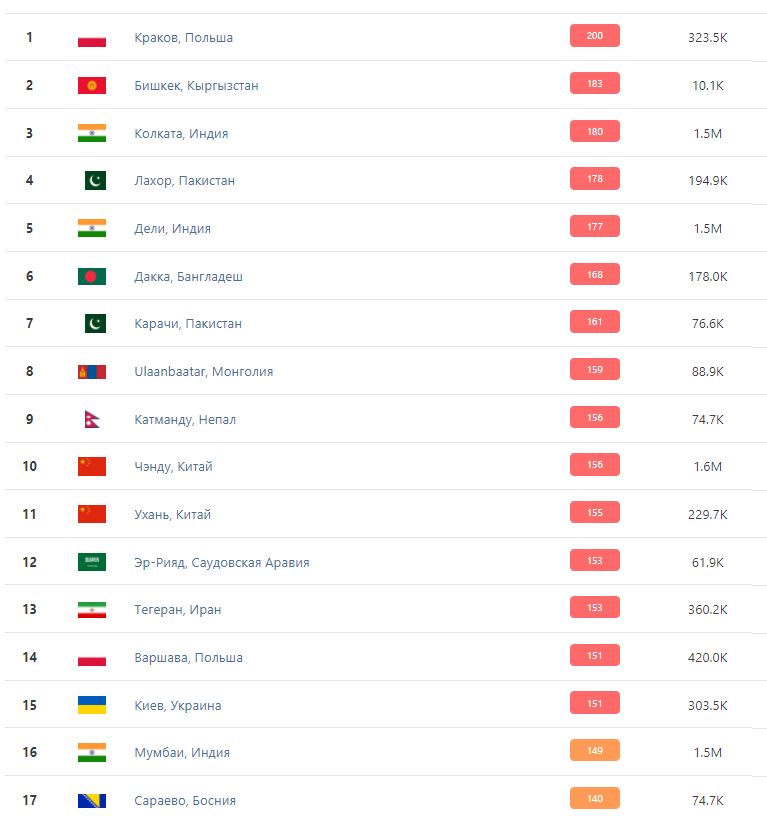Click the Nepal flag icon

[92, 419]
